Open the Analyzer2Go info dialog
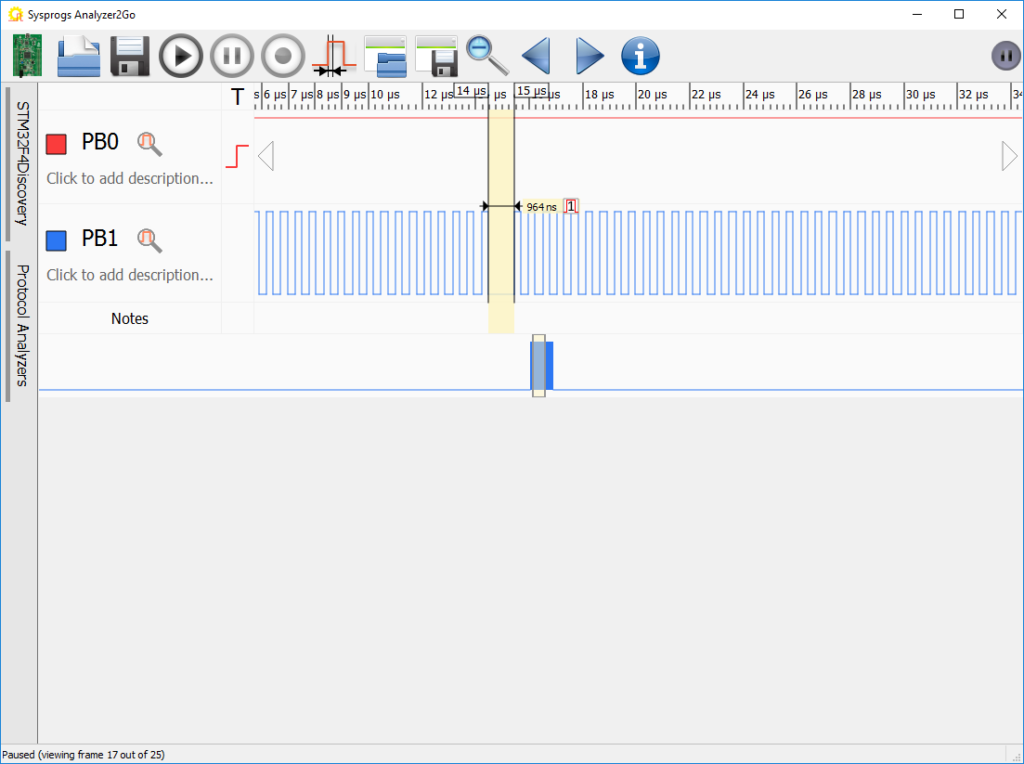1024x764 pixels. 640,55
